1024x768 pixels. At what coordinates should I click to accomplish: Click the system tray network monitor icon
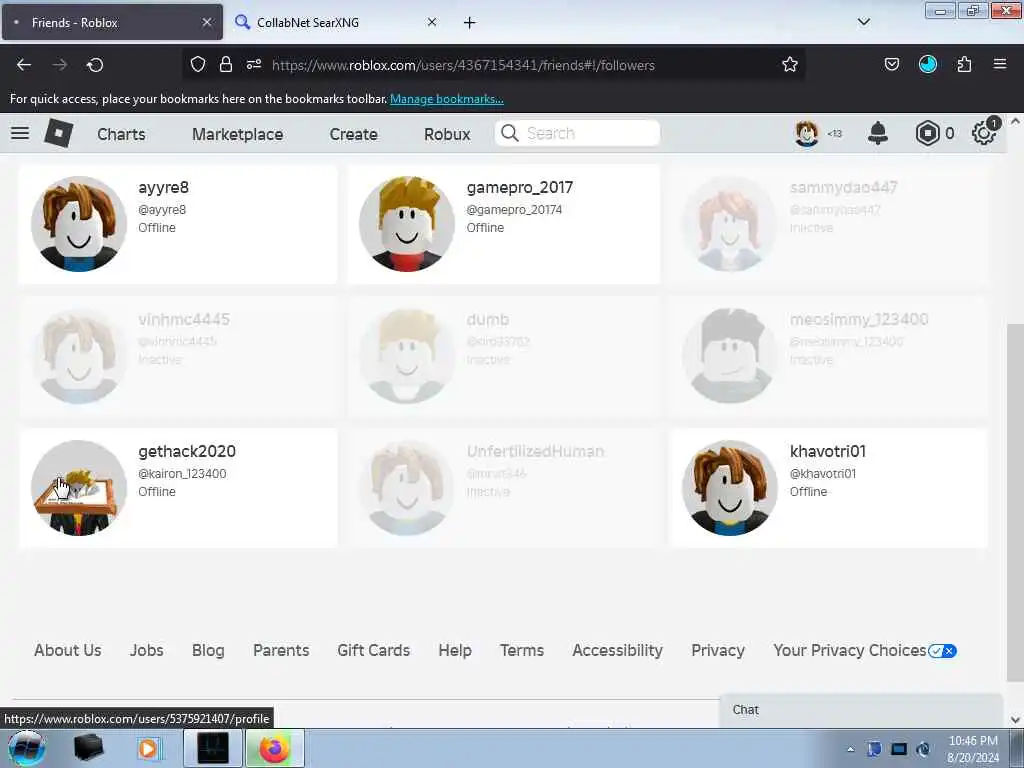899,749
